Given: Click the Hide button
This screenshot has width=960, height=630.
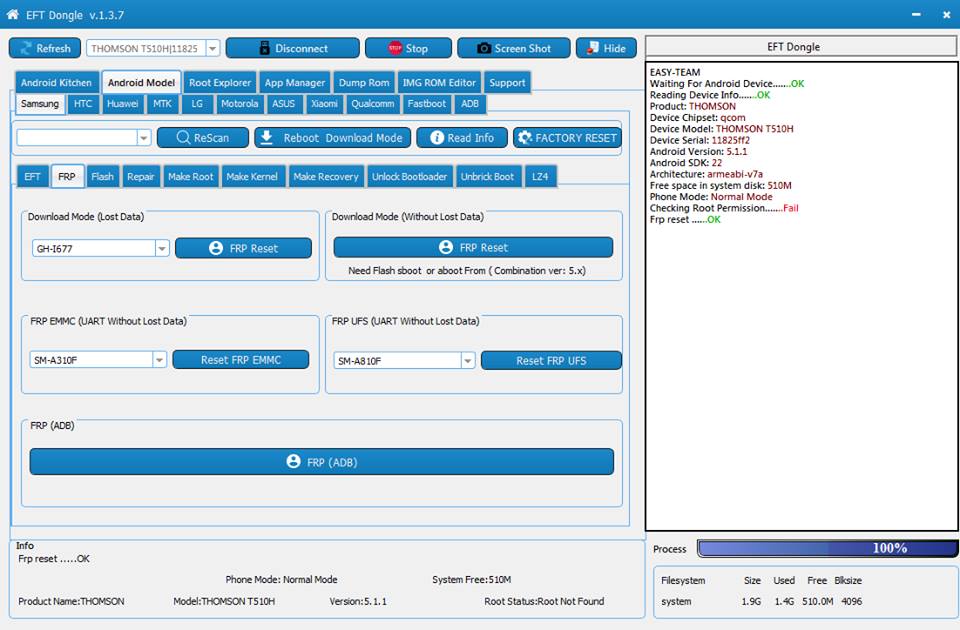Looking at the screenshot, I should click(606, 48).
